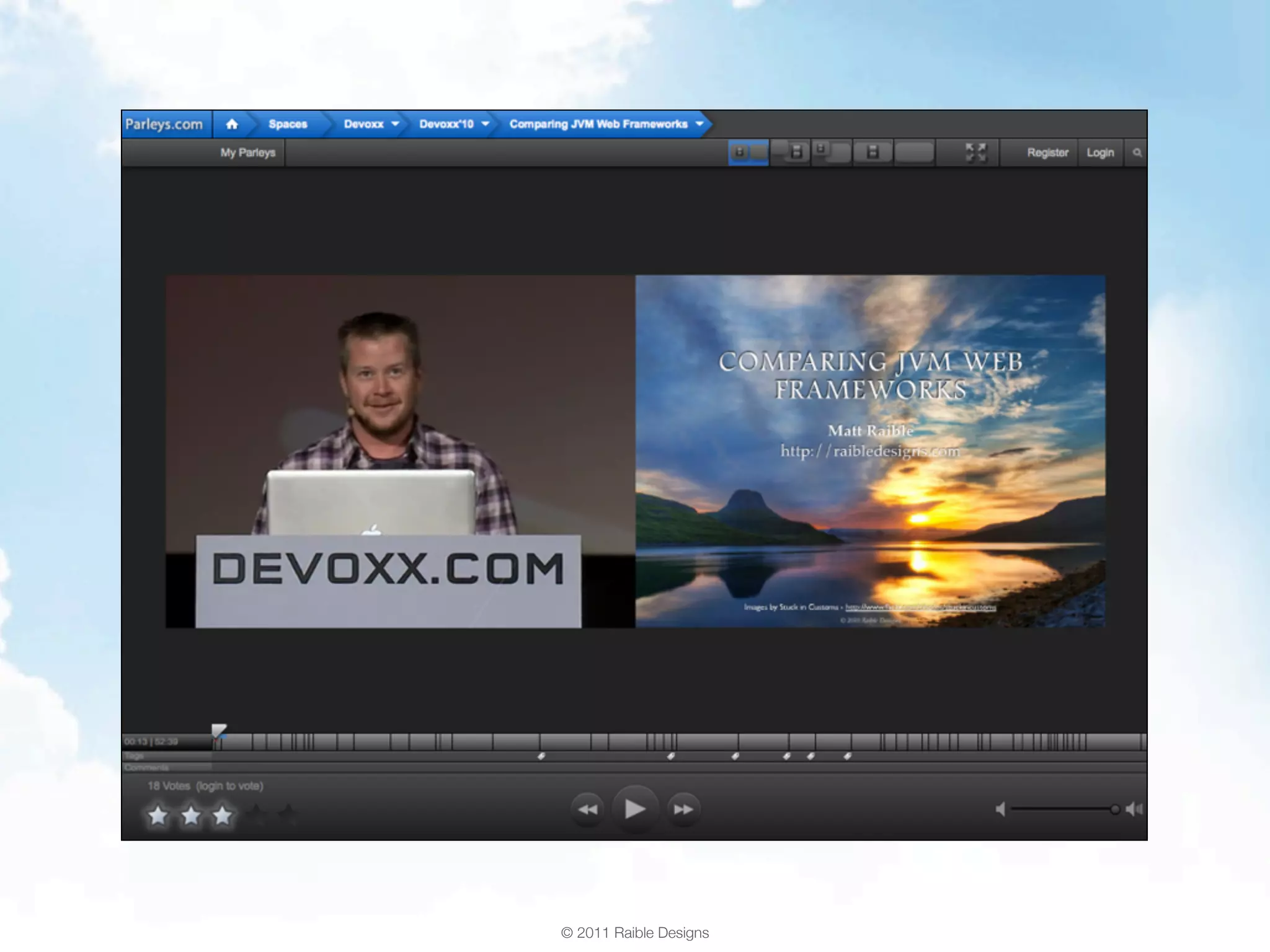Go to the Parleys home icon
This screenshot has width=1270, height=952.
[x=232, y=124]
